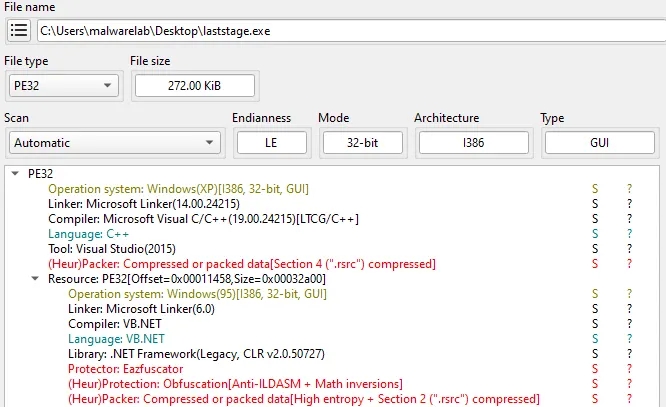Viewport: 666px width, 407px height.
Task: Click S link for Eazfuscator protector row
Action: [x=595, y=369]
